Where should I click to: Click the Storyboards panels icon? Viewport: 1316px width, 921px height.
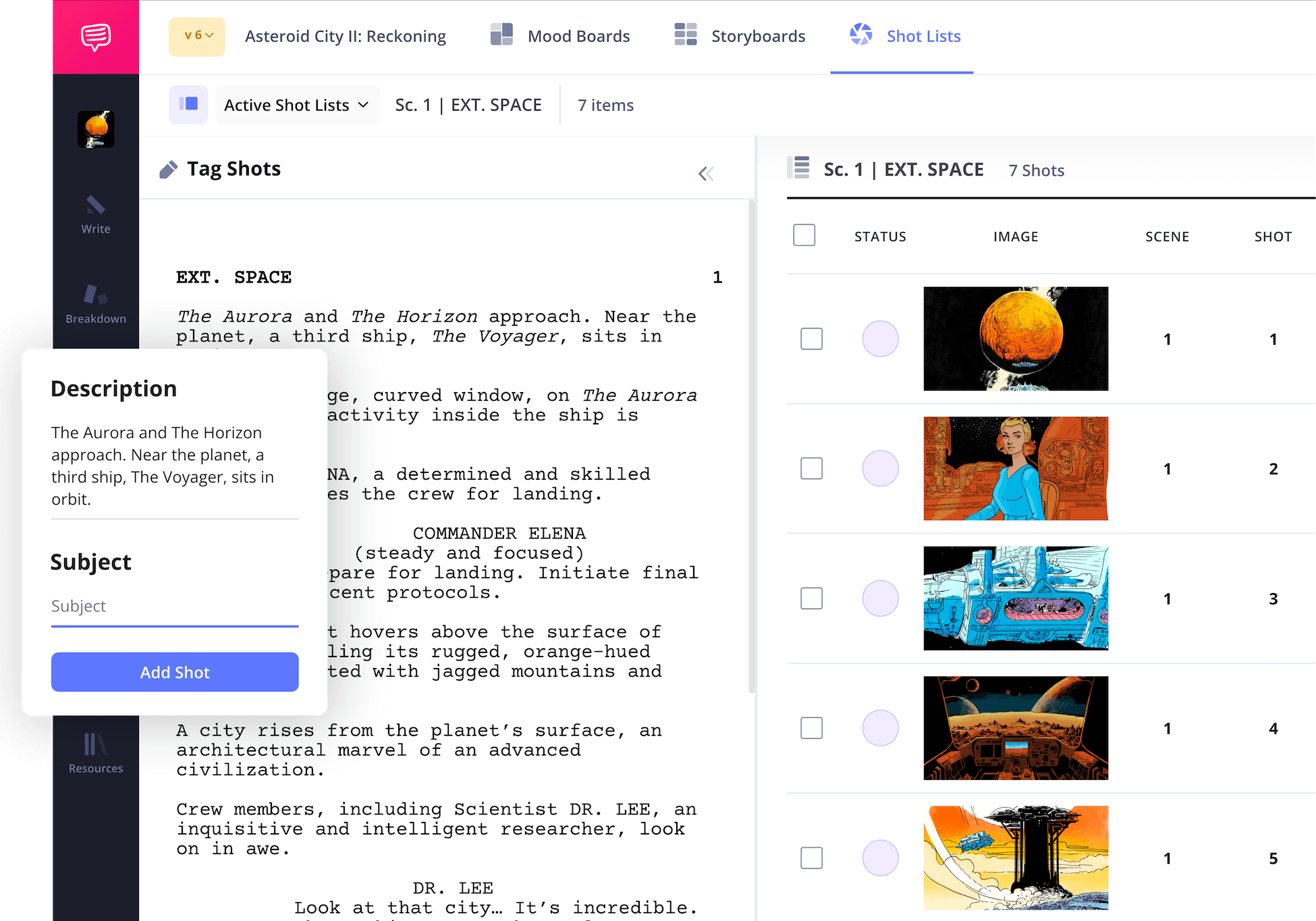point(686,34)
